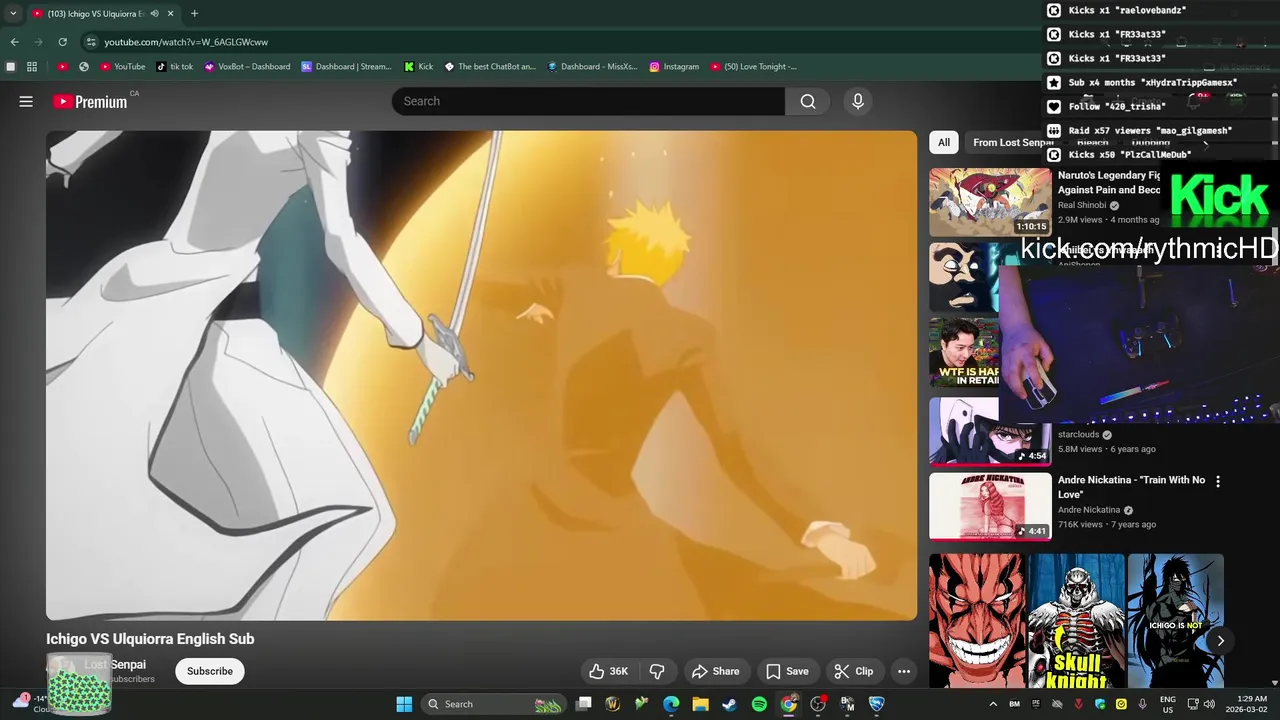The image size is (1280, 720).
Task: Start voice search with the microphone icon
Action: [857, 101]
